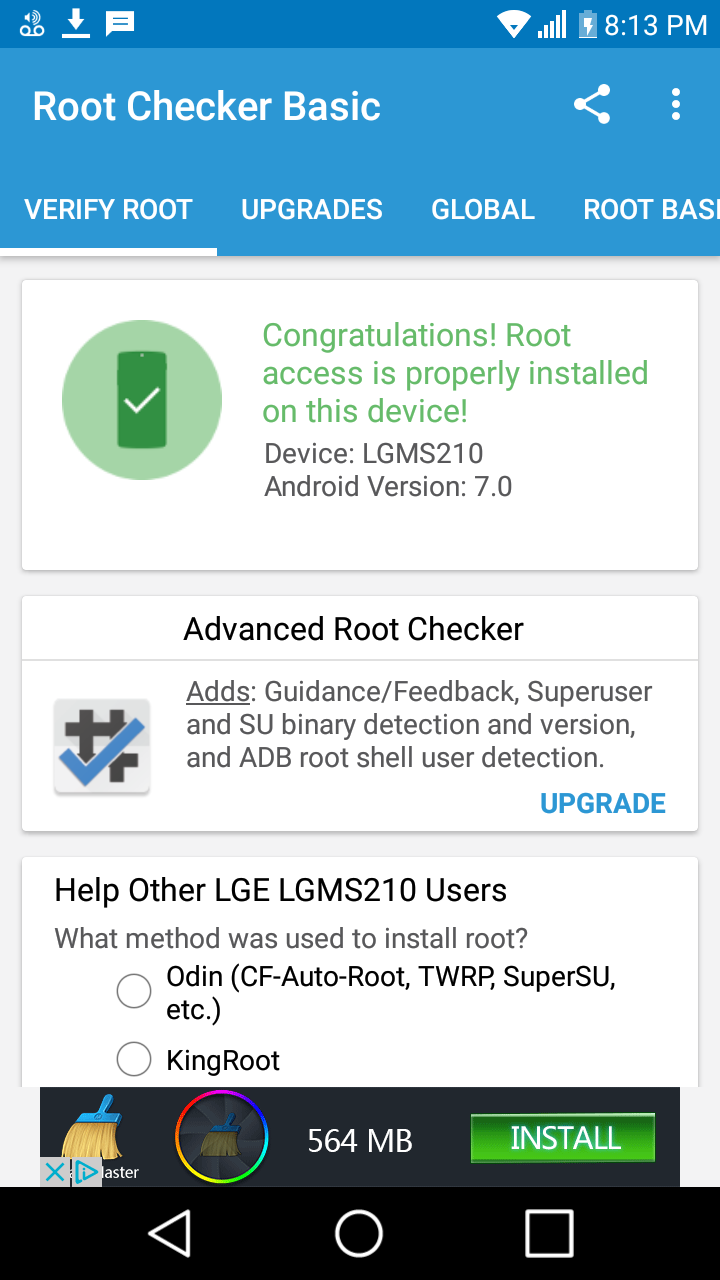This screenshot has height=1280, width=720.
Task: Tap the share icon
Action: [592, 105]
